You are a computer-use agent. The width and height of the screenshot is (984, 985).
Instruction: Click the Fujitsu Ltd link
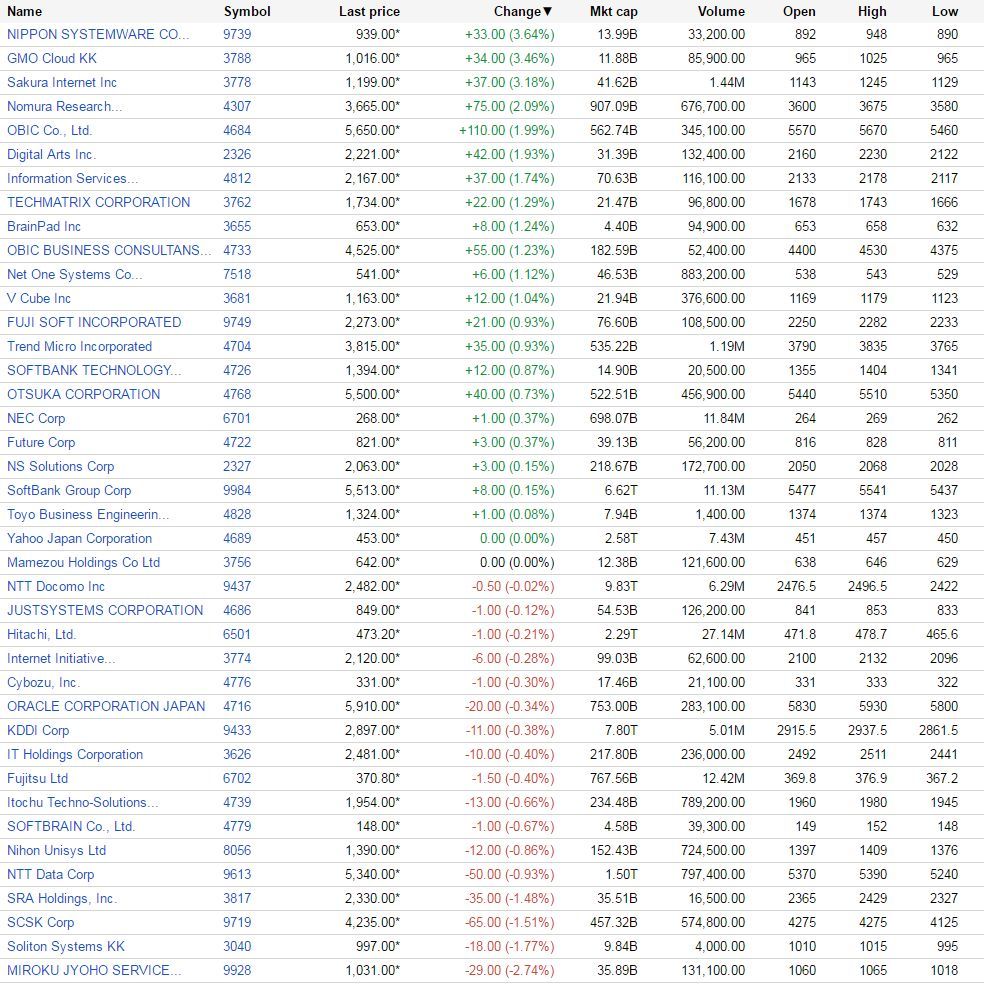point(38,778)
